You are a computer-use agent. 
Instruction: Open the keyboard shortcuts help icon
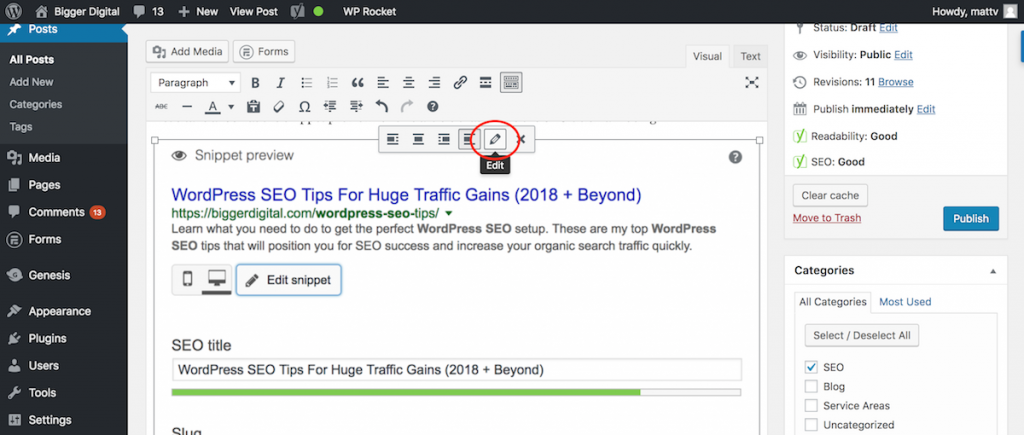432,106
